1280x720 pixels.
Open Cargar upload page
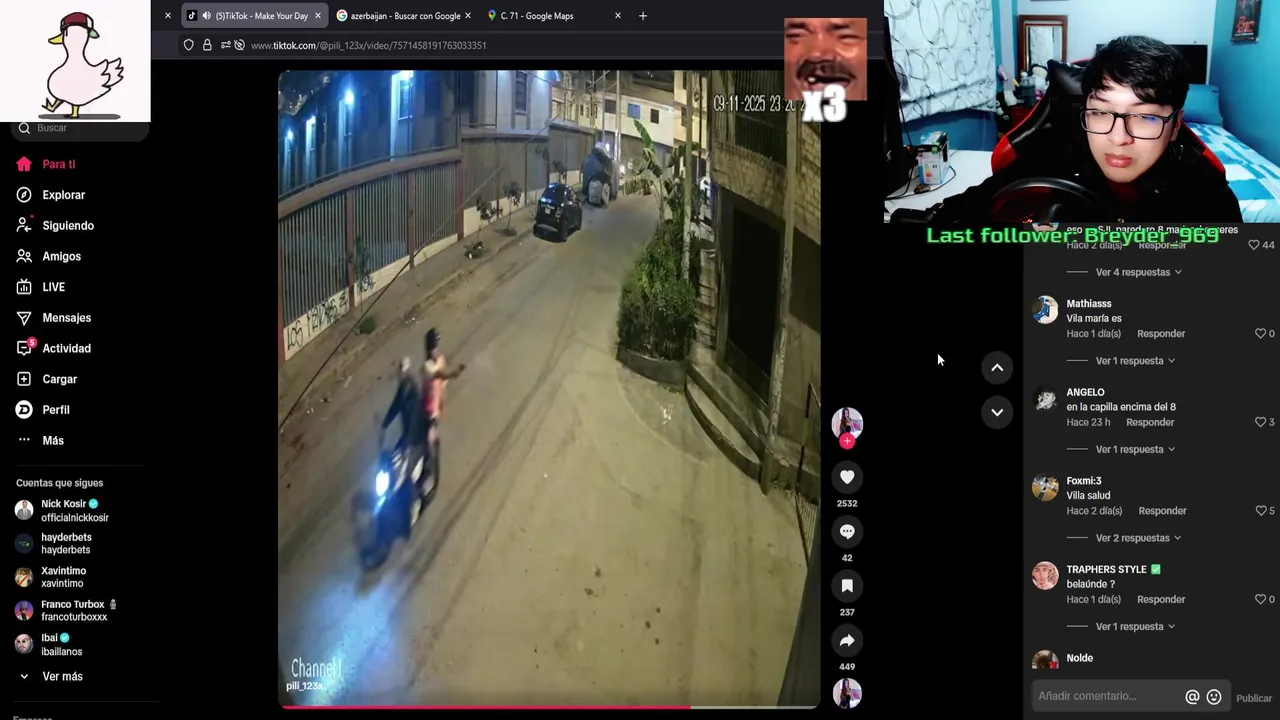[59, 379]
